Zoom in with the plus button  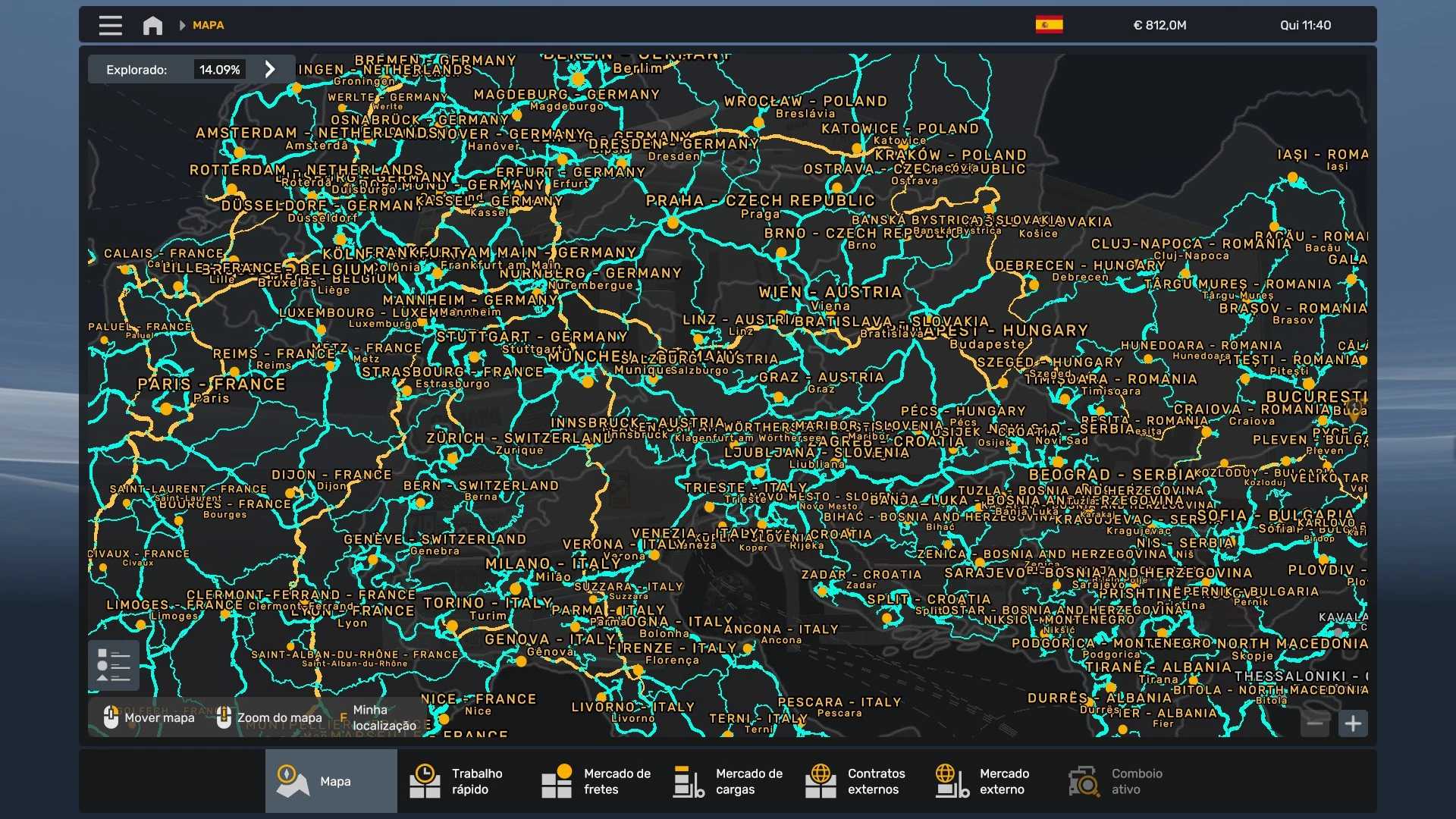click(x=1353, y=723)
